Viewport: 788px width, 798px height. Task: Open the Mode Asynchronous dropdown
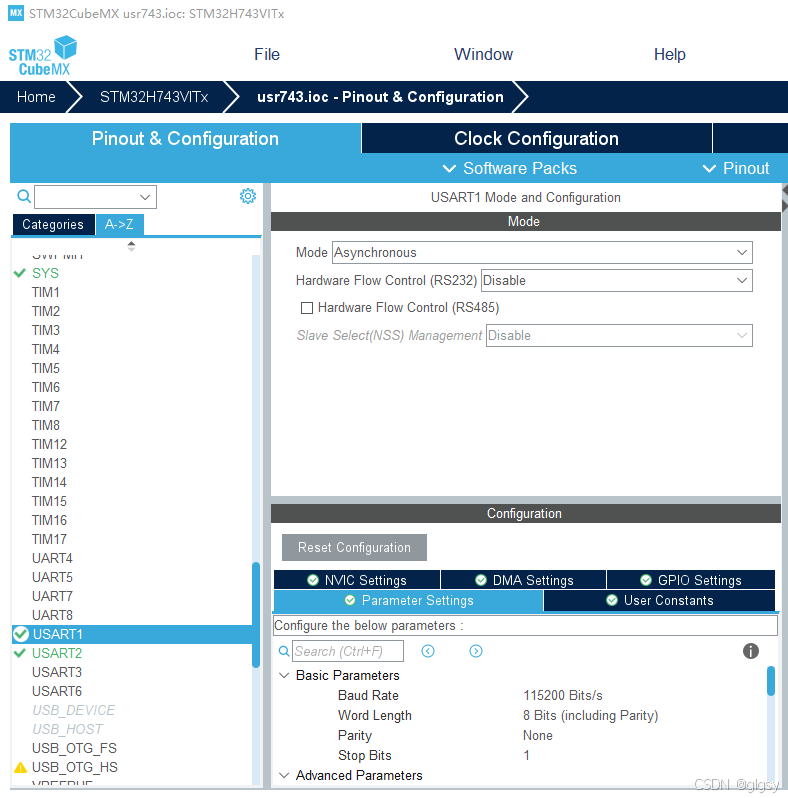pyautogui.click(x=542, y=252)
